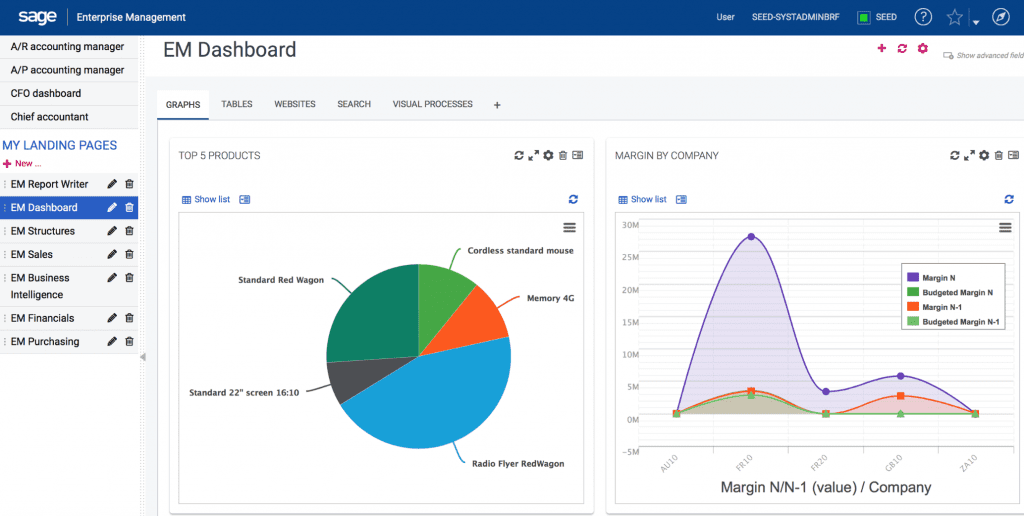Show list in Top 5 Products

tap(206, 199)
